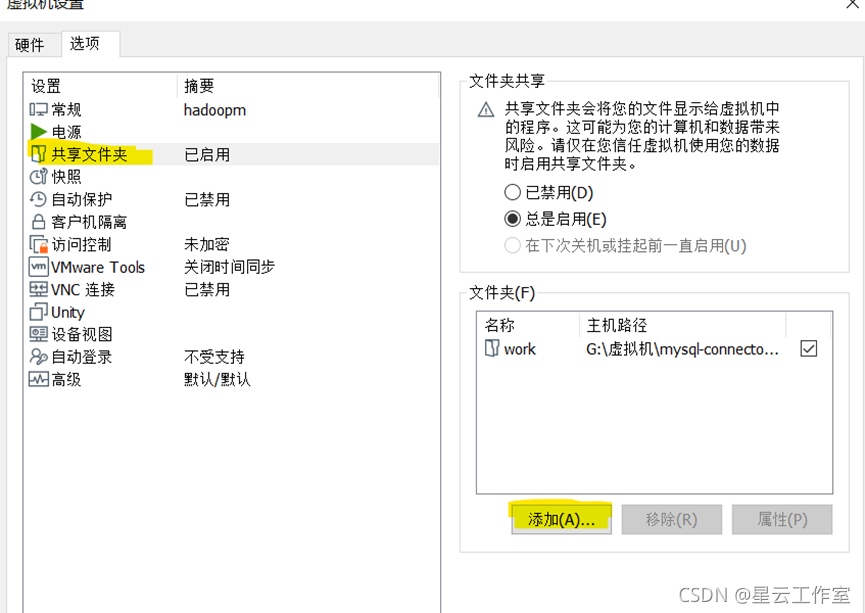Select the 访问控制 settings row
865x613 pixels.
[x=233, y=244]
